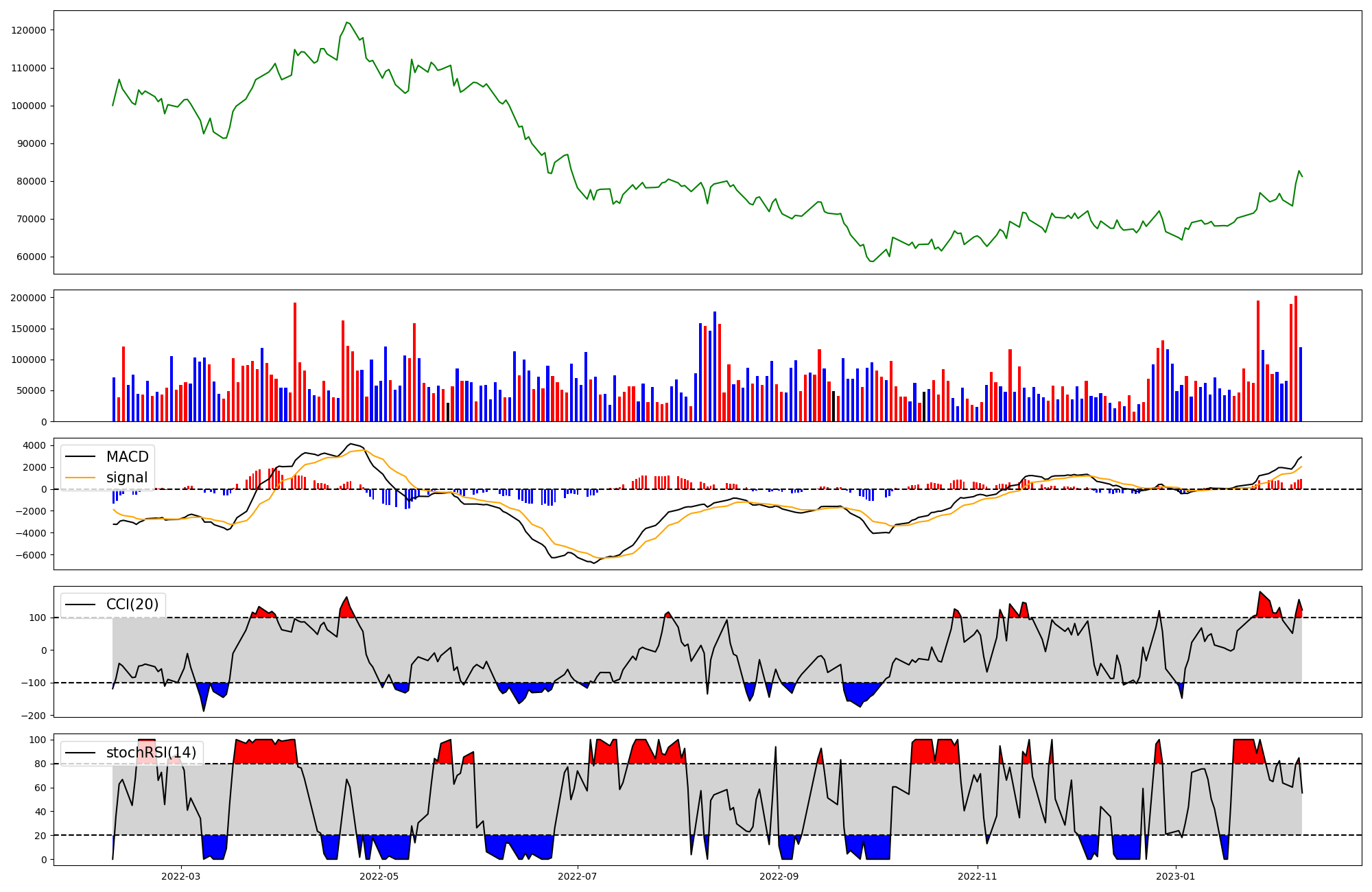Click the 2022-11 x-axis date label
This screenshot has width=1372, height=892.
coord(977,876)
